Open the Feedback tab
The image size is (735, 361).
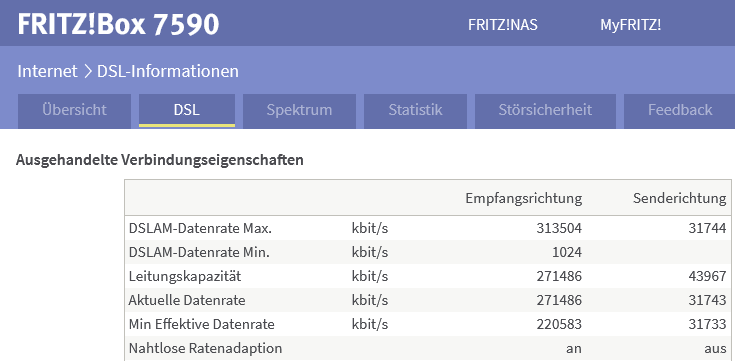pyautogui.click(x=680, y=111)
